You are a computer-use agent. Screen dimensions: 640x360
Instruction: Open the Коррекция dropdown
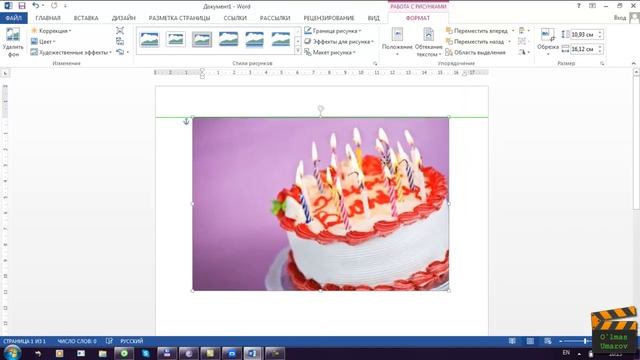(x=51, y=31)
